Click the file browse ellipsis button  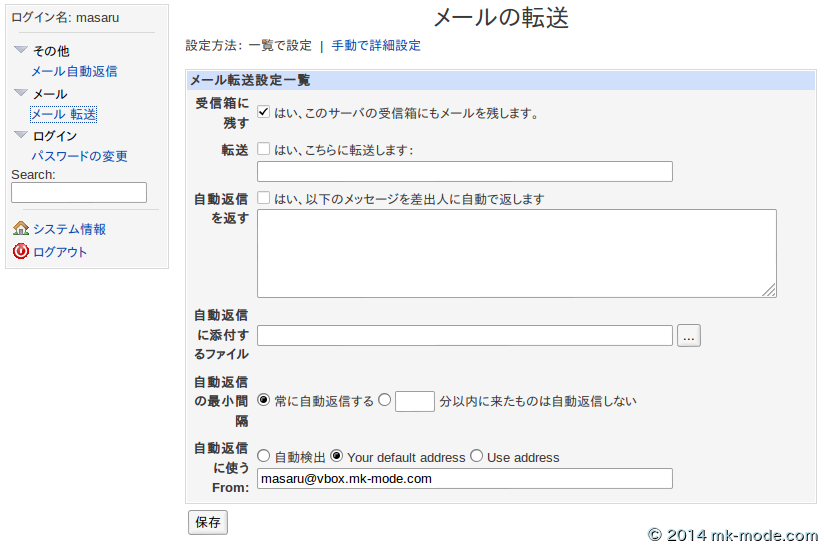click(688, 336)
